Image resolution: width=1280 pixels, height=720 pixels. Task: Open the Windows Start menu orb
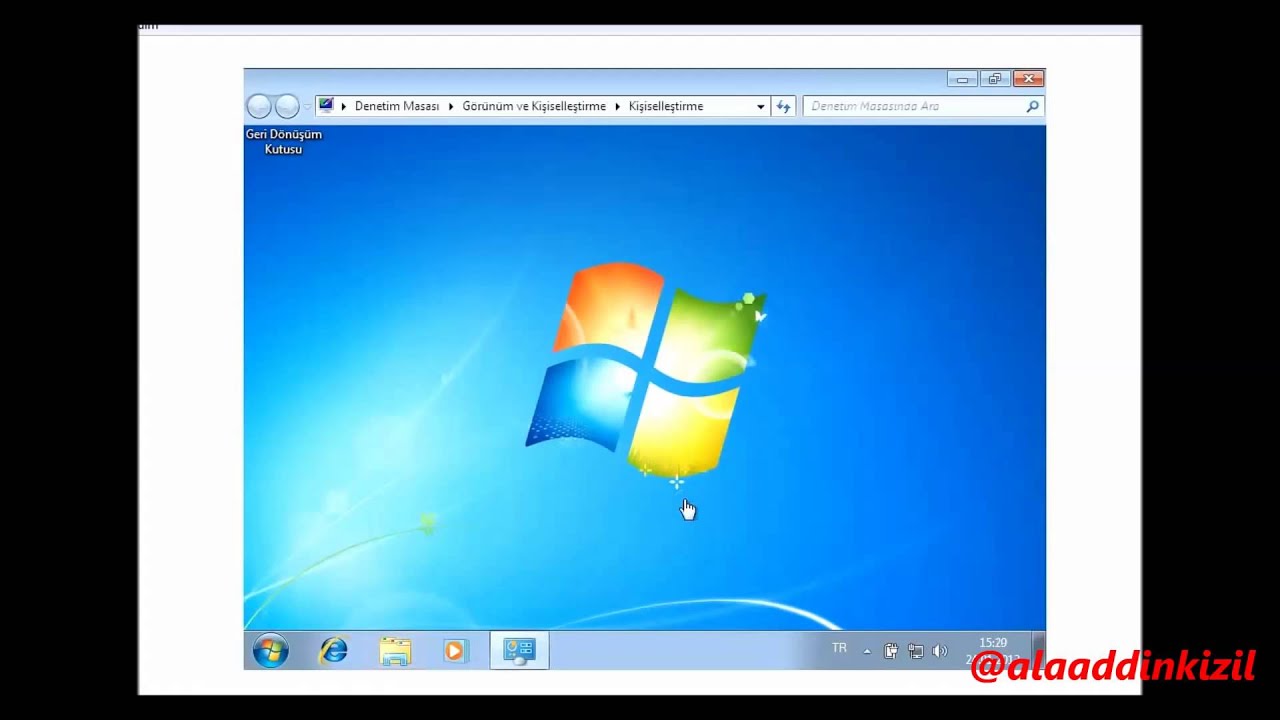coord(271,651)
